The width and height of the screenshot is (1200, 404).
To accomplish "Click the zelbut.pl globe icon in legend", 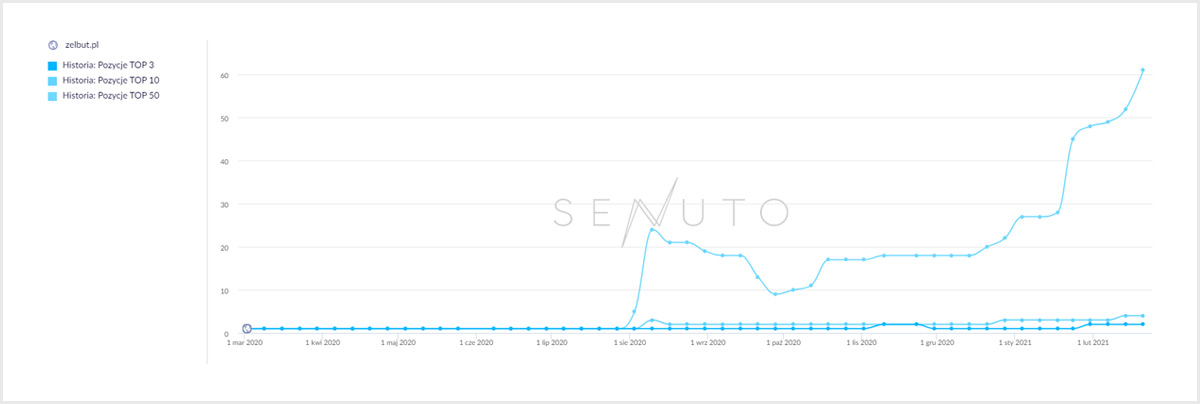I will click(53, 45).
